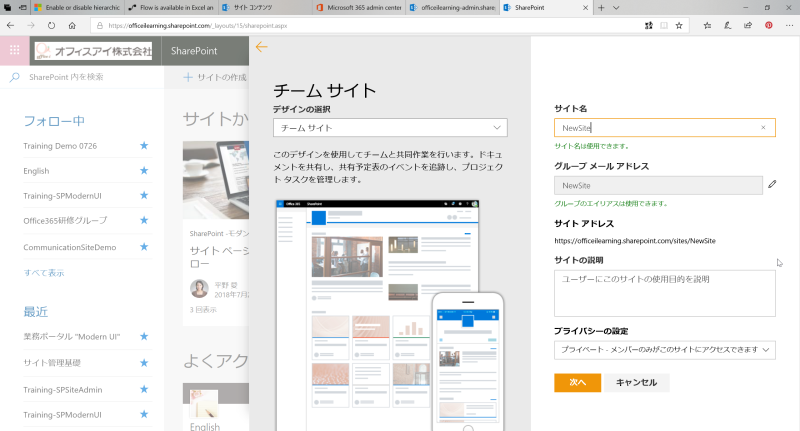Image resolution: width=800 pixels, height=431 pixels.
Task: Edit group email address with pencil icon
Action: coord(772,184)
